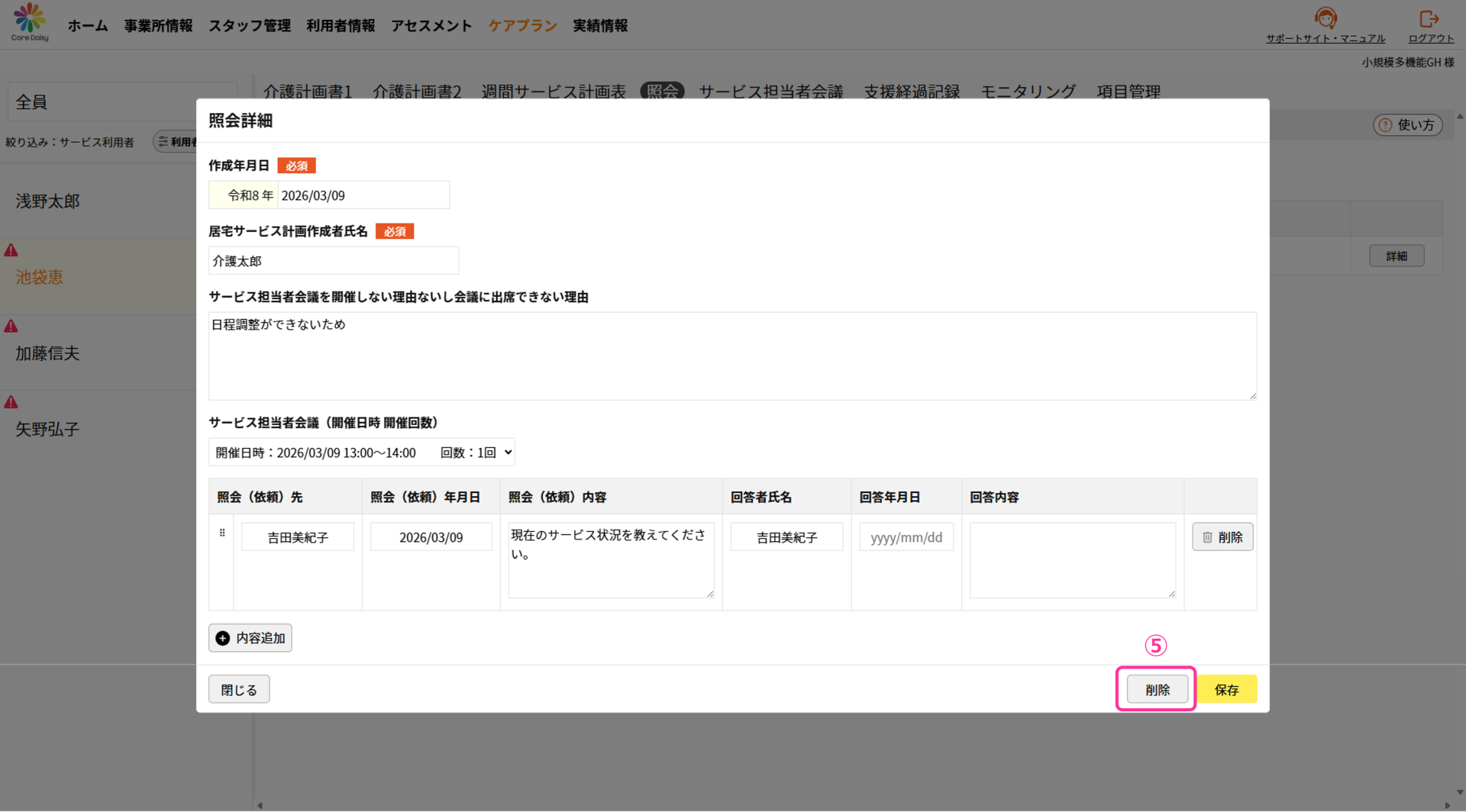Click the logout icon
Screen dimensions: 1466x812
click(1429, 18)
